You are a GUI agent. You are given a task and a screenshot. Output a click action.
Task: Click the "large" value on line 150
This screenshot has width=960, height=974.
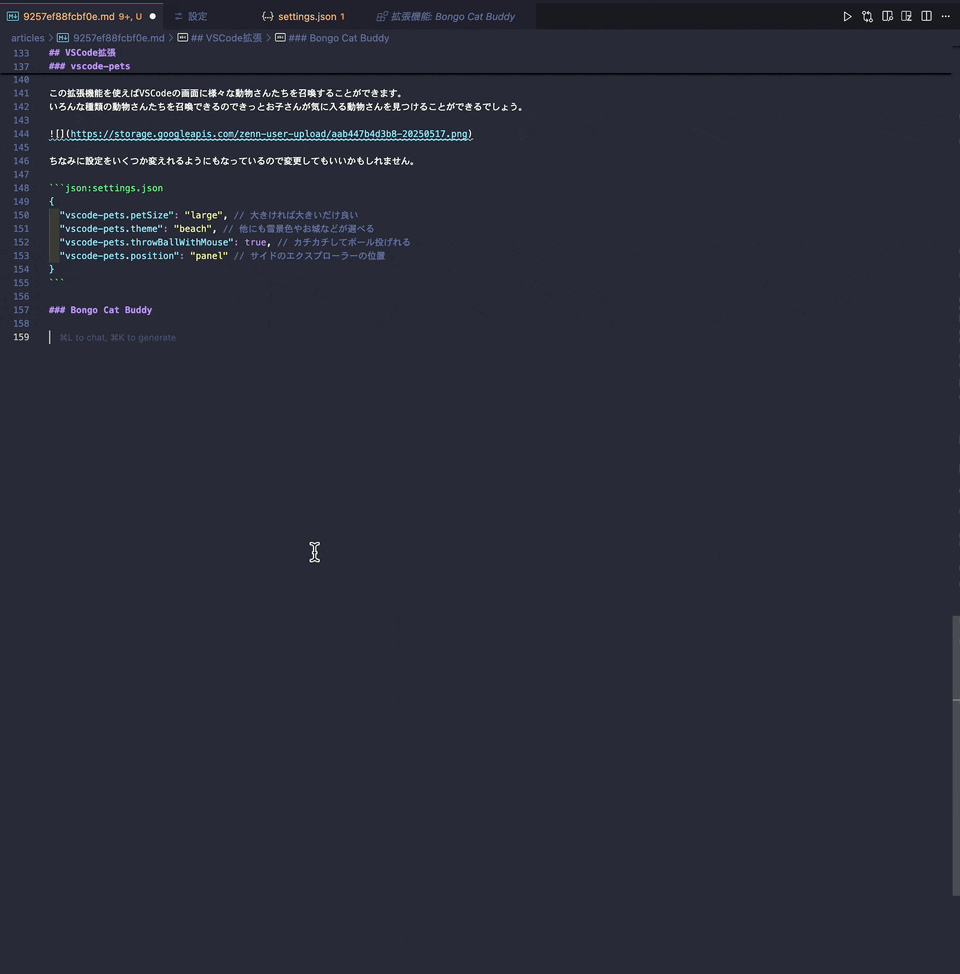(203, 216)
